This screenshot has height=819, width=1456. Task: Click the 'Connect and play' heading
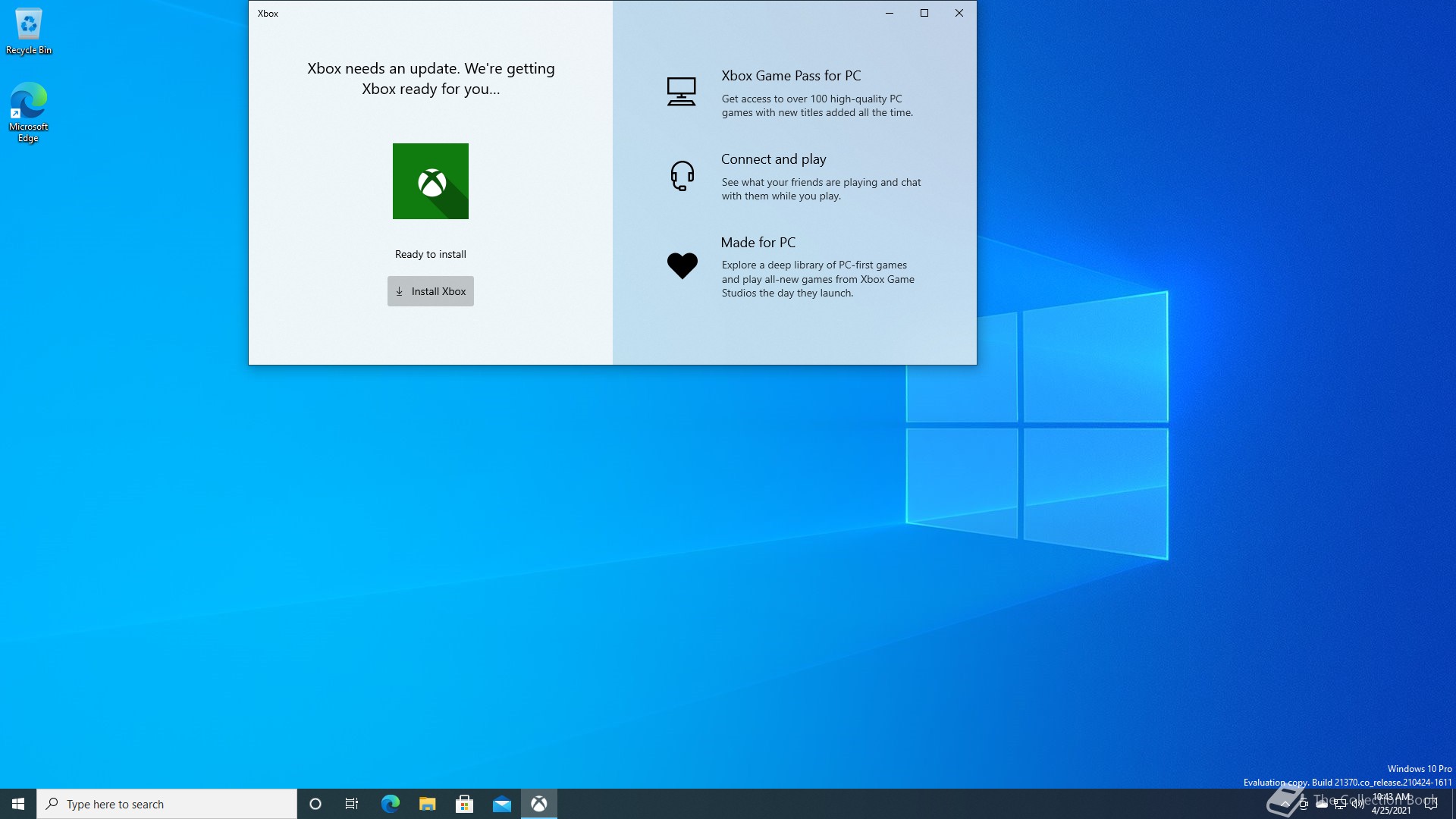[773, 159]
